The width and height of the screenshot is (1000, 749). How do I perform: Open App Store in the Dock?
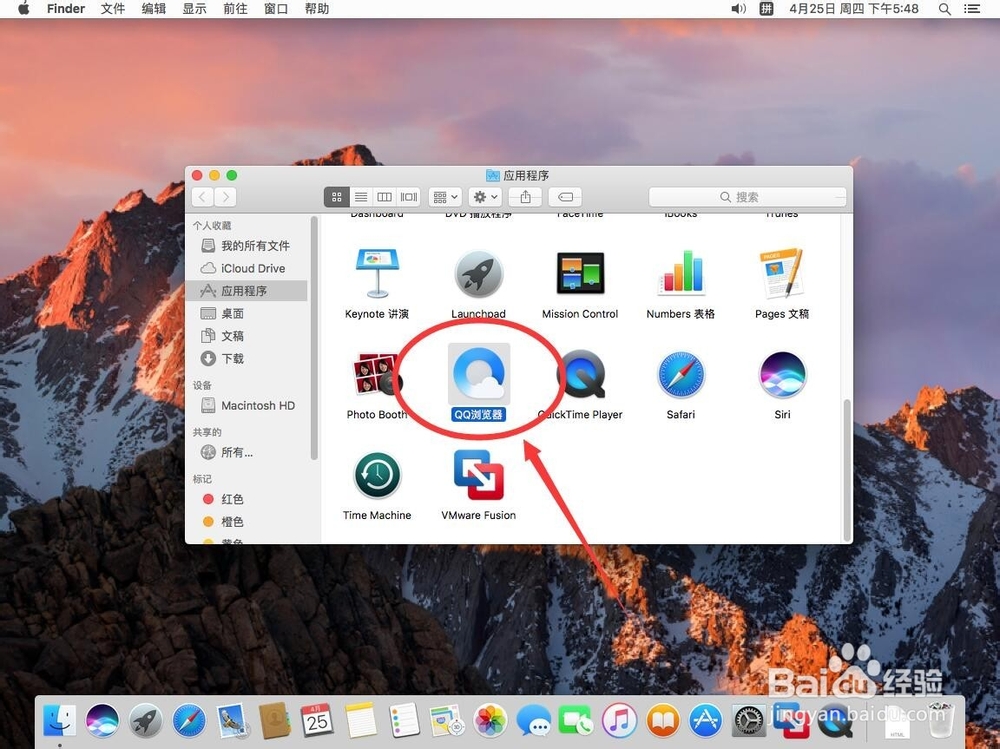tap(705, 721)
